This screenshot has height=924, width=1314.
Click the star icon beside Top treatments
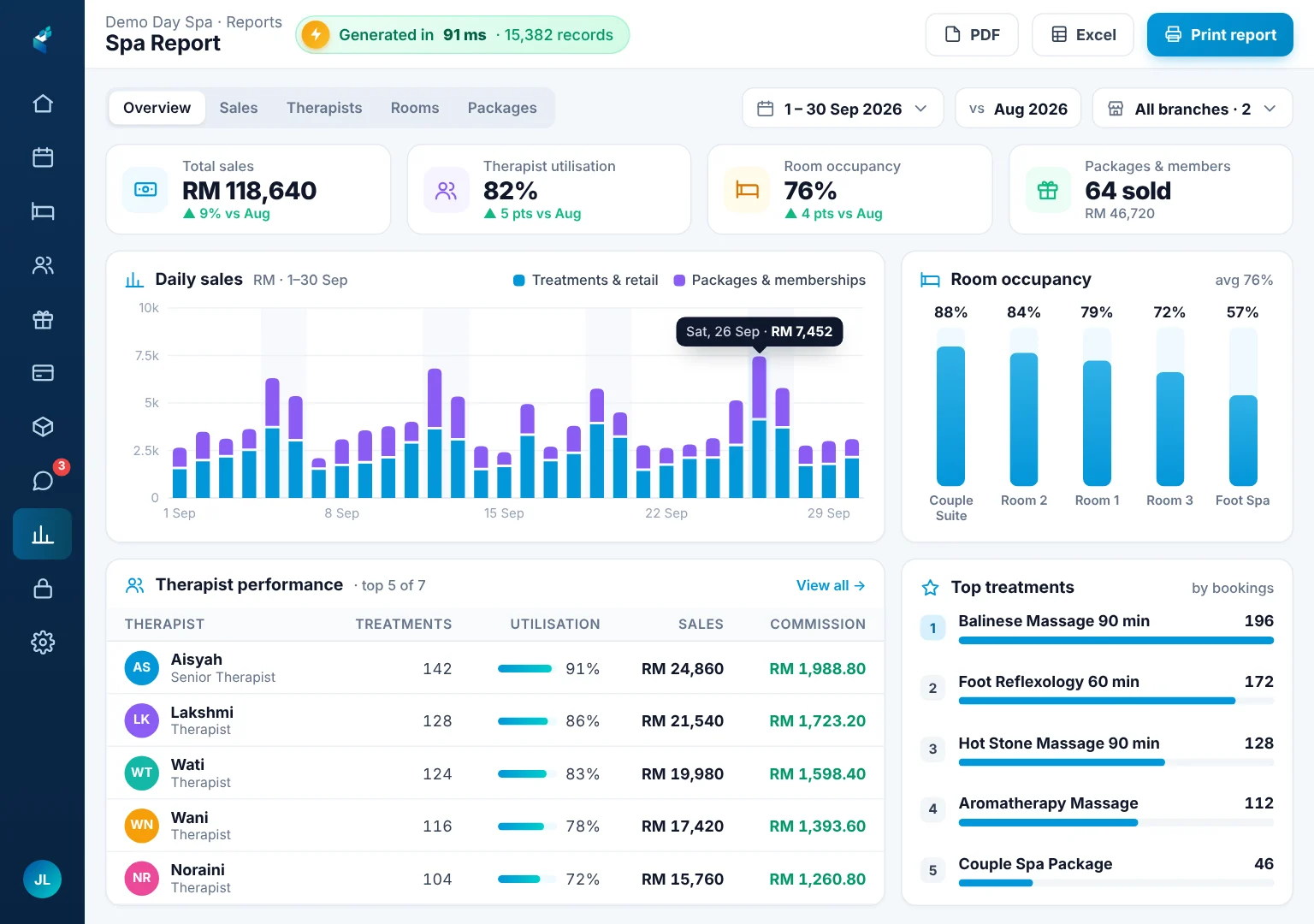point(930,588)
